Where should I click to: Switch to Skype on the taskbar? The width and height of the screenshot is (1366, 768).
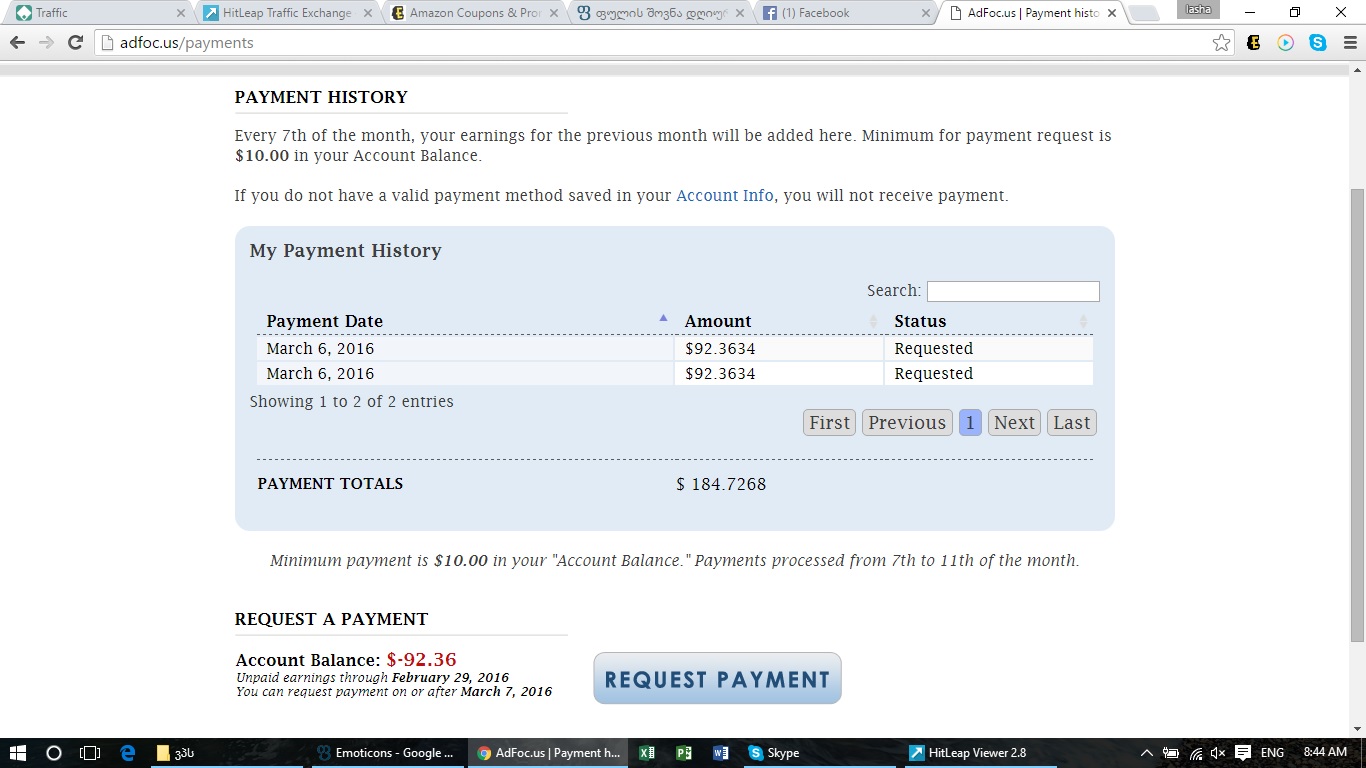coord(818,753)
